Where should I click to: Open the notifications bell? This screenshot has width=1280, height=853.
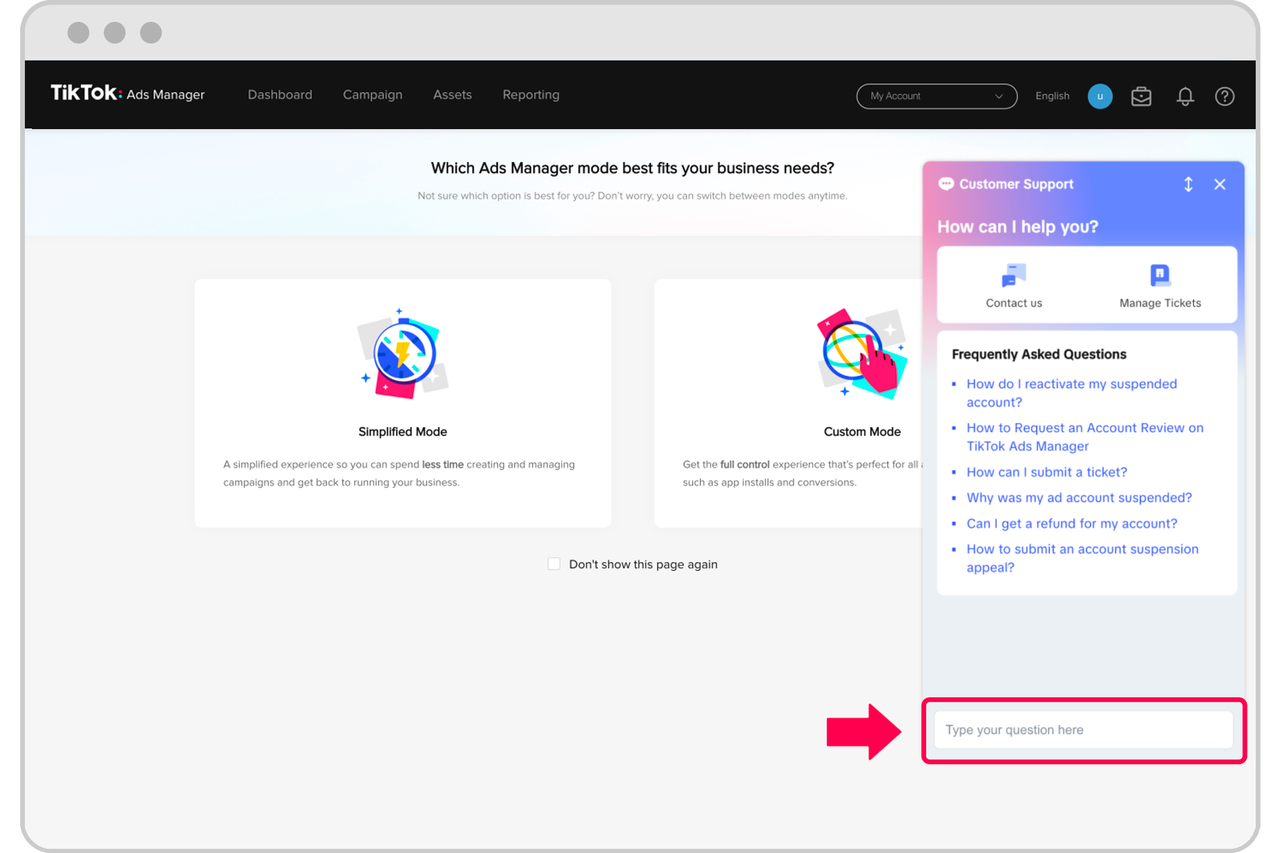1185,96
